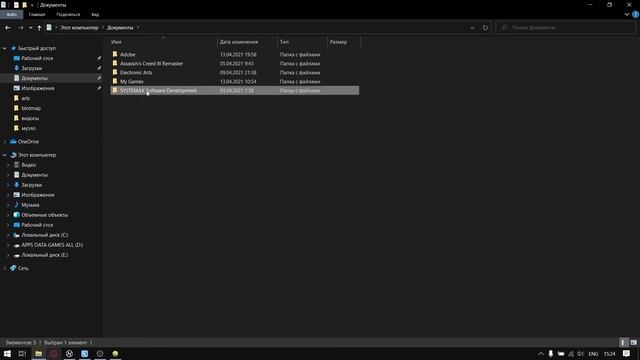Screen dimensions: 640x360
Task: Sort by the Размер column header
Action: (344, 42)
